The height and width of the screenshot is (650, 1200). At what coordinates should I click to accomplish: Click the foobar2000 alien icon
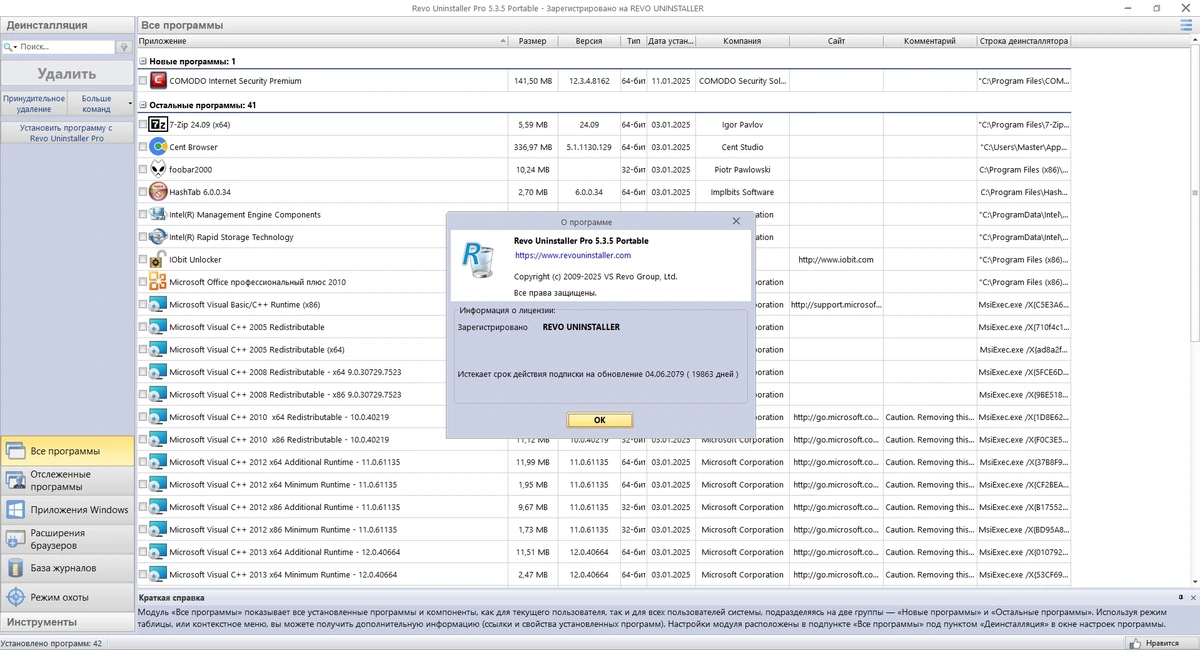pos(158,169)
